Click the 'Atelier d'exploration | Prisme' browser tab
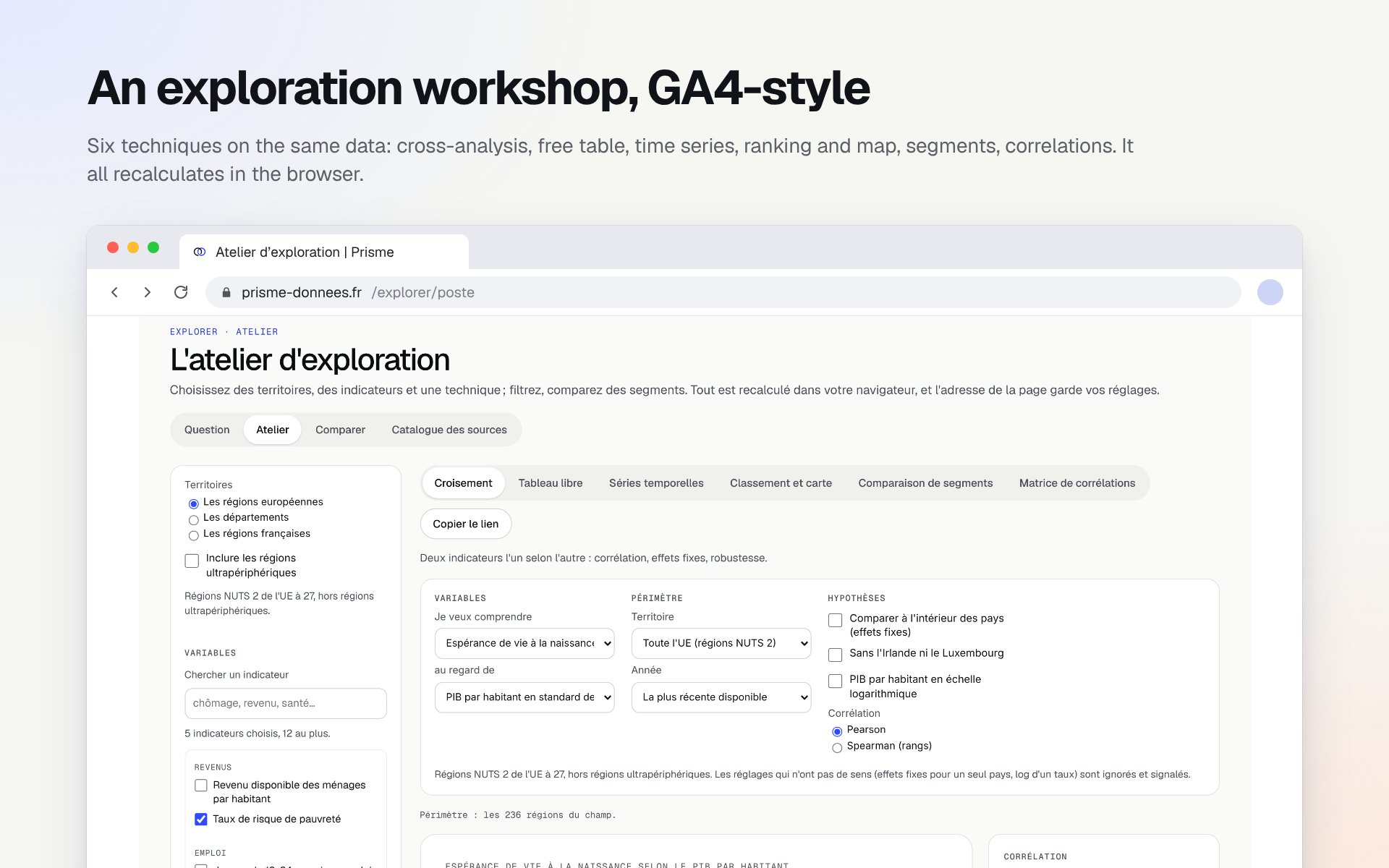Image resolution: width=1389 pixels, height=868 pixels. 324,252
